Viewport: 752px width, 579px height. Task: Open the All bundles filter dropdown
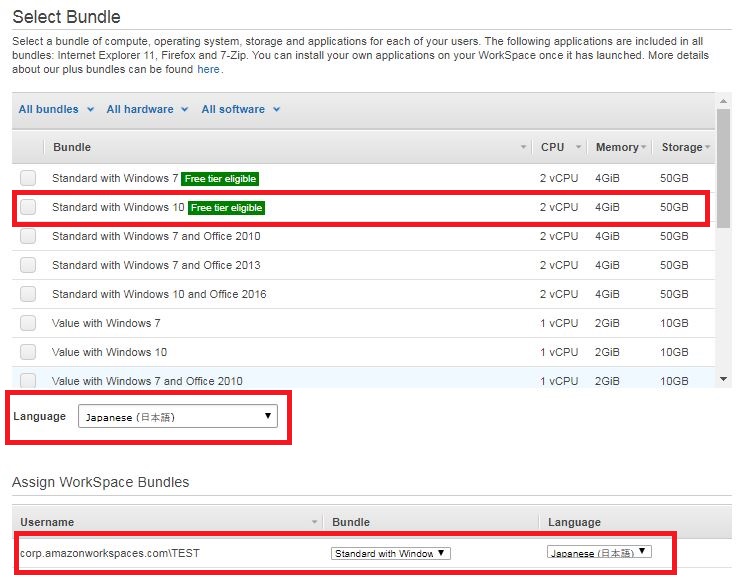(56, 109)
